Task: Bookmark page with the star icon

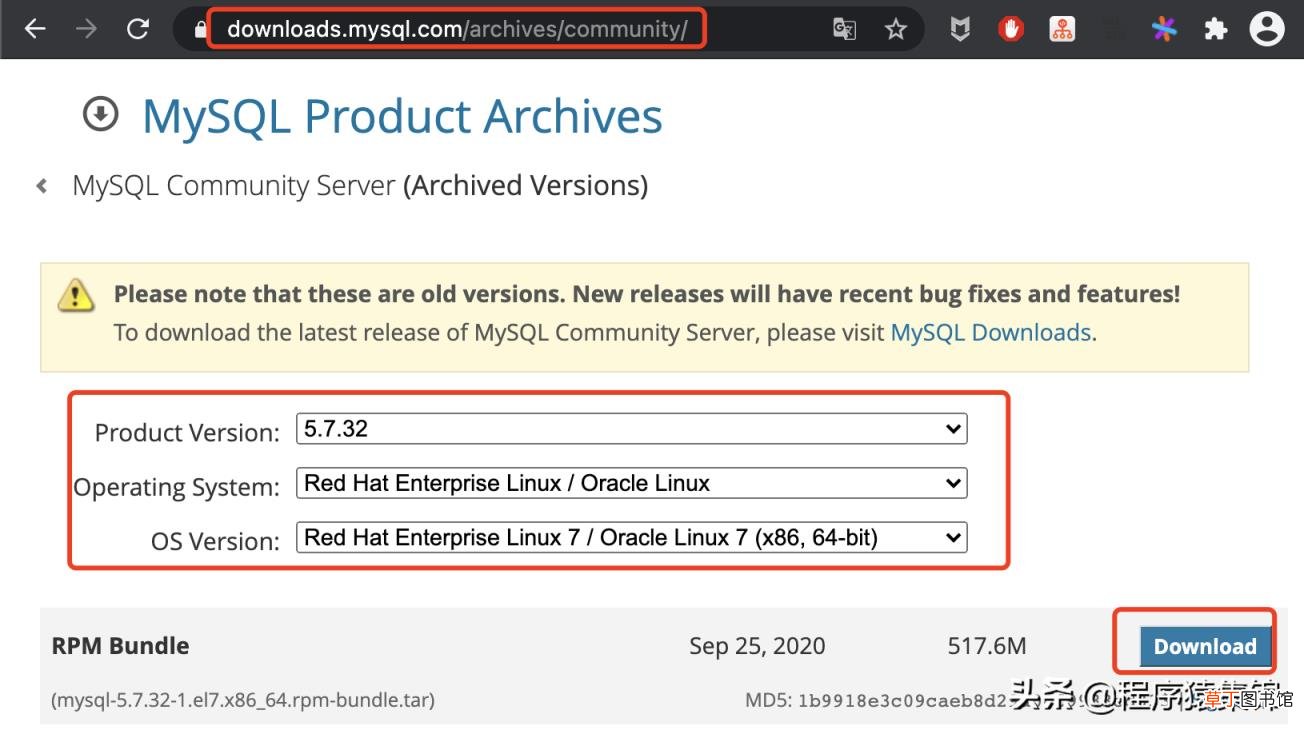Action: (896, 29)
